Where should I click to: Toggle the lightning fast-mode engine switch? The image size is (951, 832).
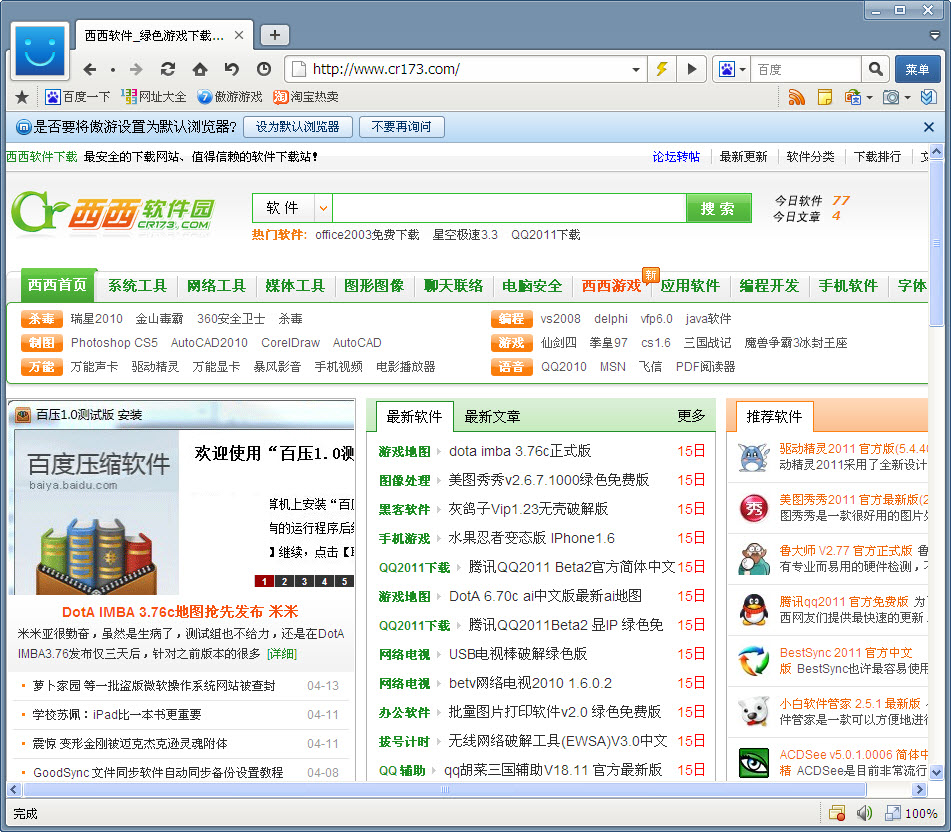click(x=661, y=69)
